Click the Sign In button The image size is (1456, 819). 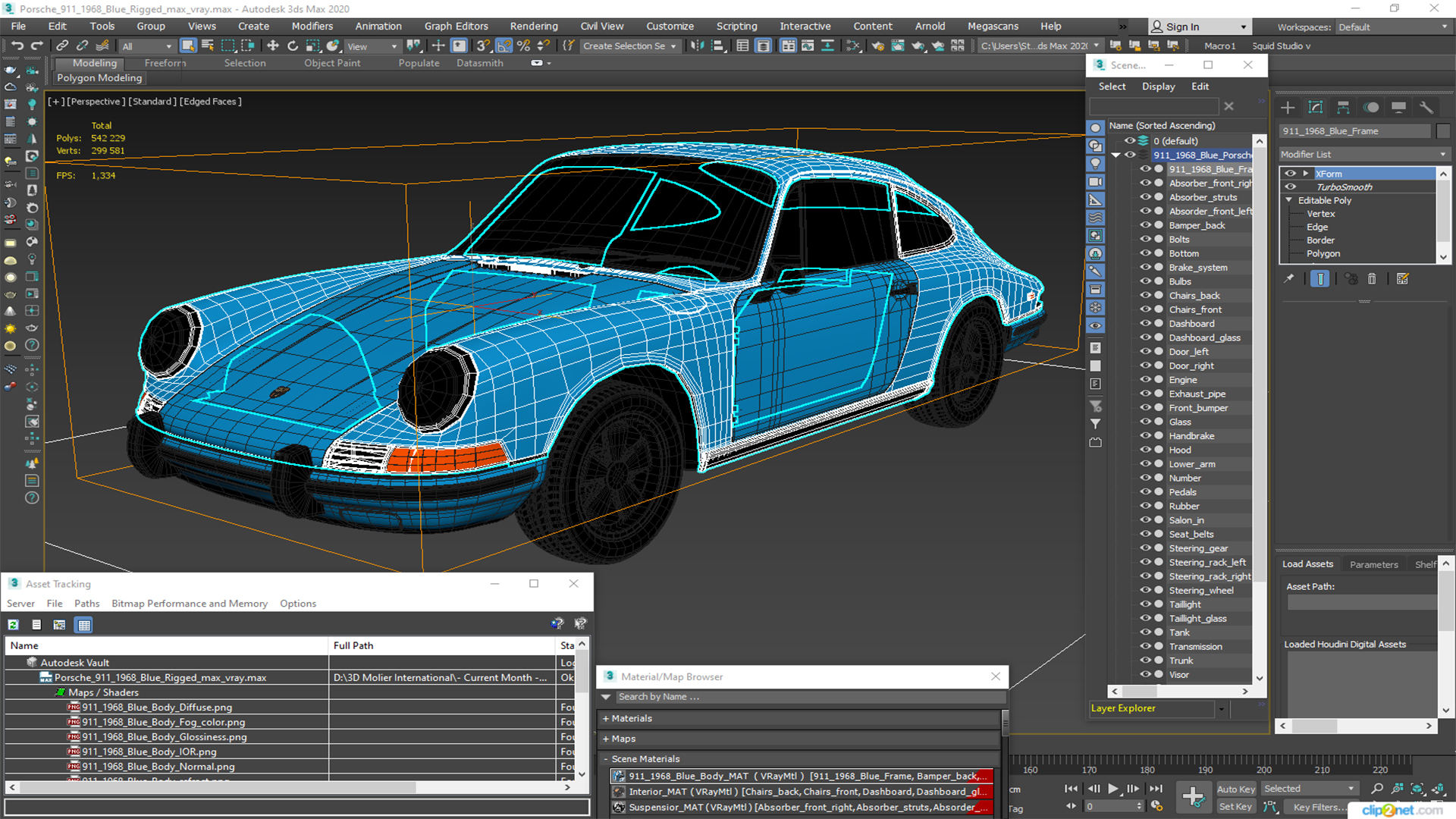[1198, 27]
